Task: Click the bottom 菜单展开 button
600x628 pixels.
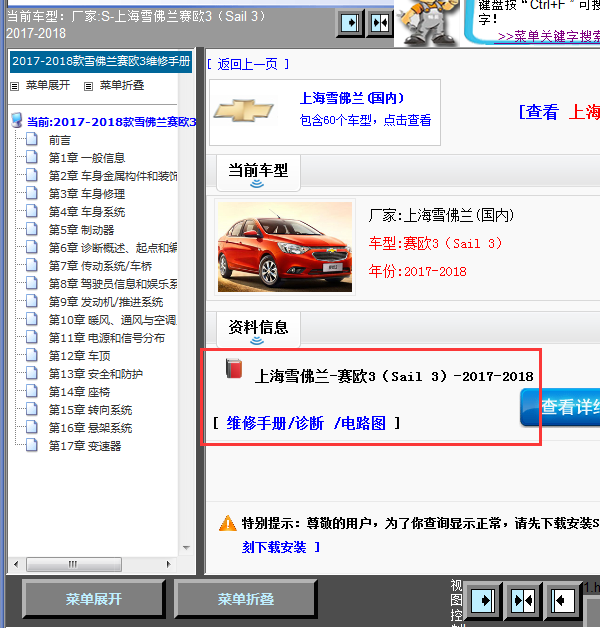Action: click(x=94, y=599)
